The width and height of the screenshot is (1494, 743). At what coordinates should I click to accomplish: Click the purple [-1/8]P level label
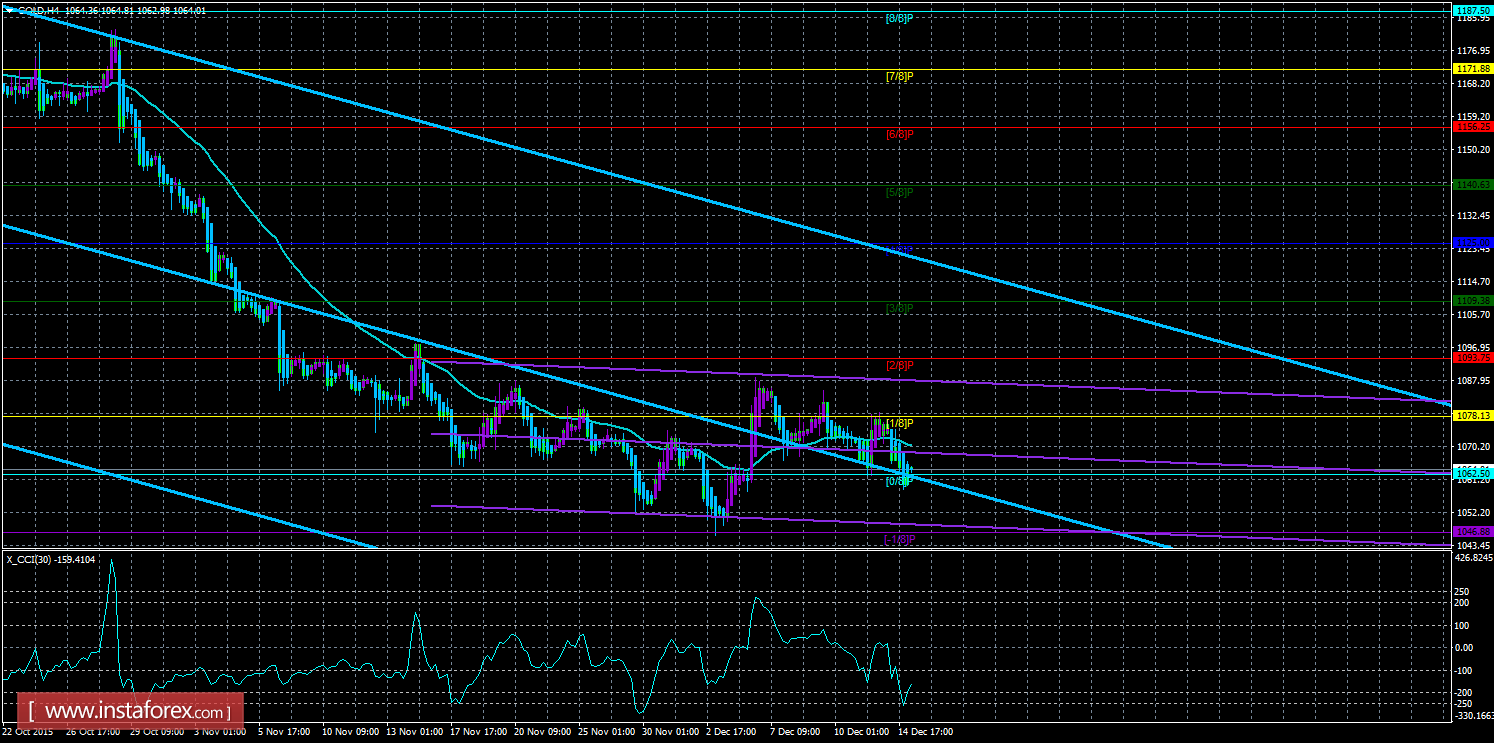tap(899, 539)
